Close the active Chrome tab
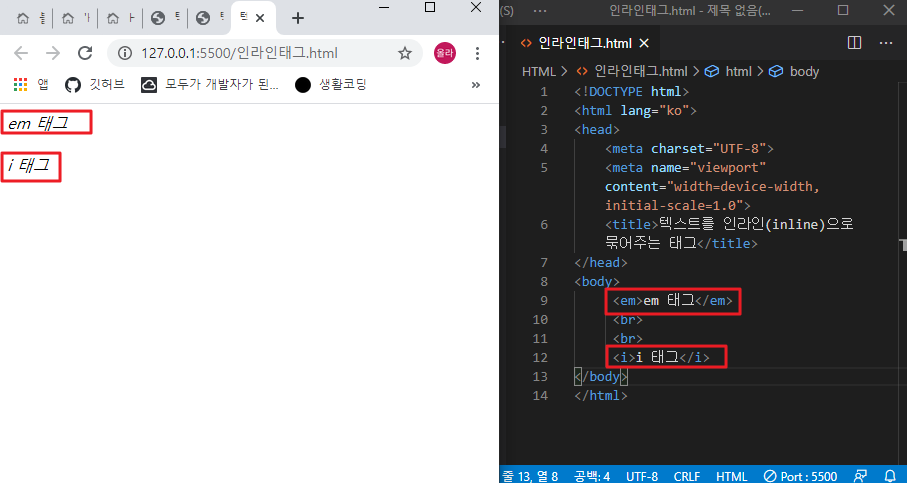The image size is (907, 483). coord(260,18)
